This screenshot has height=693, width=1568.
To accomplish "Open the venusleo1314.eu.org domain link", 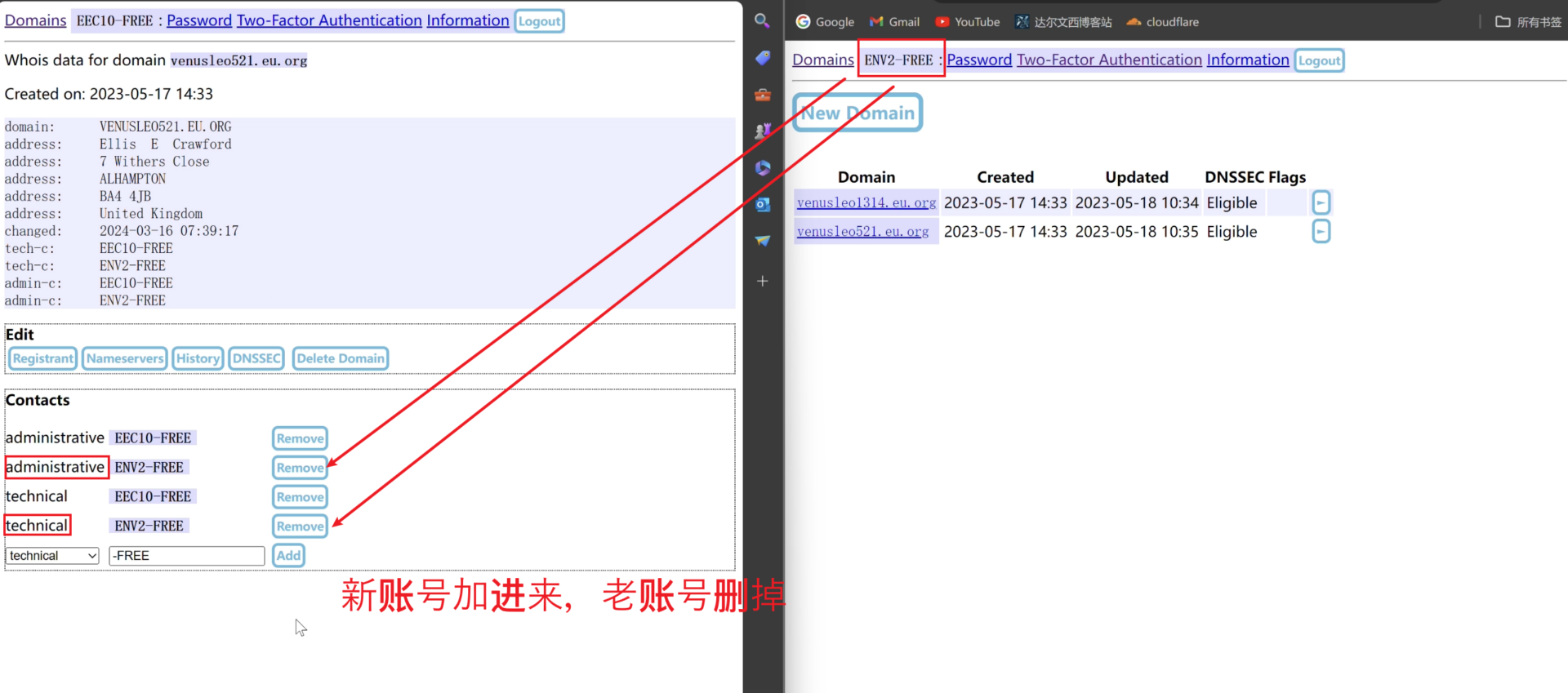I will click(x=866, y=202).
